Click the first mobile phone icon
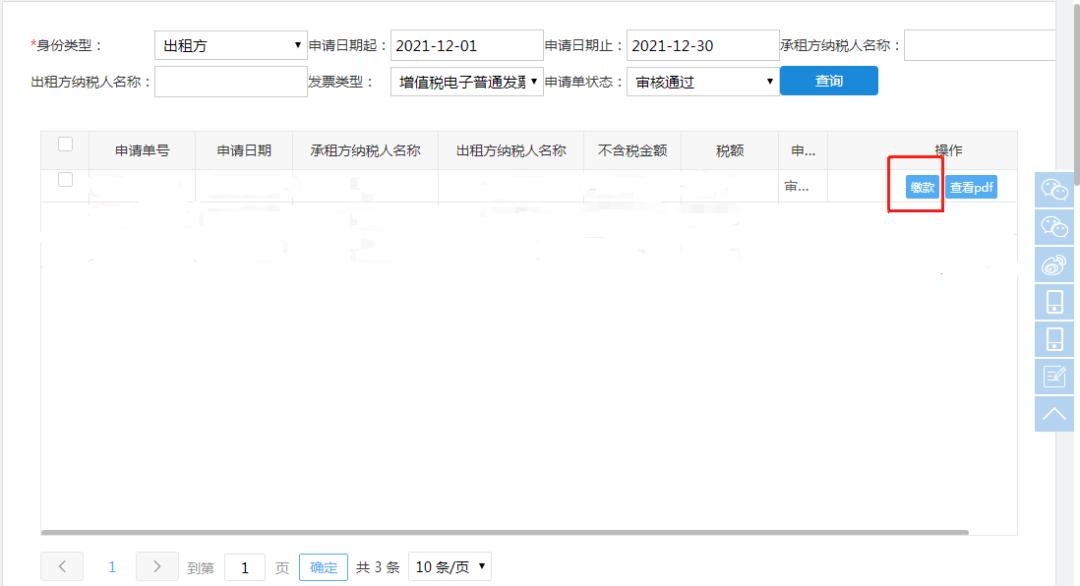This screenshot has height=586, width=1080. pyautogui.click(x=1055, y=302)
